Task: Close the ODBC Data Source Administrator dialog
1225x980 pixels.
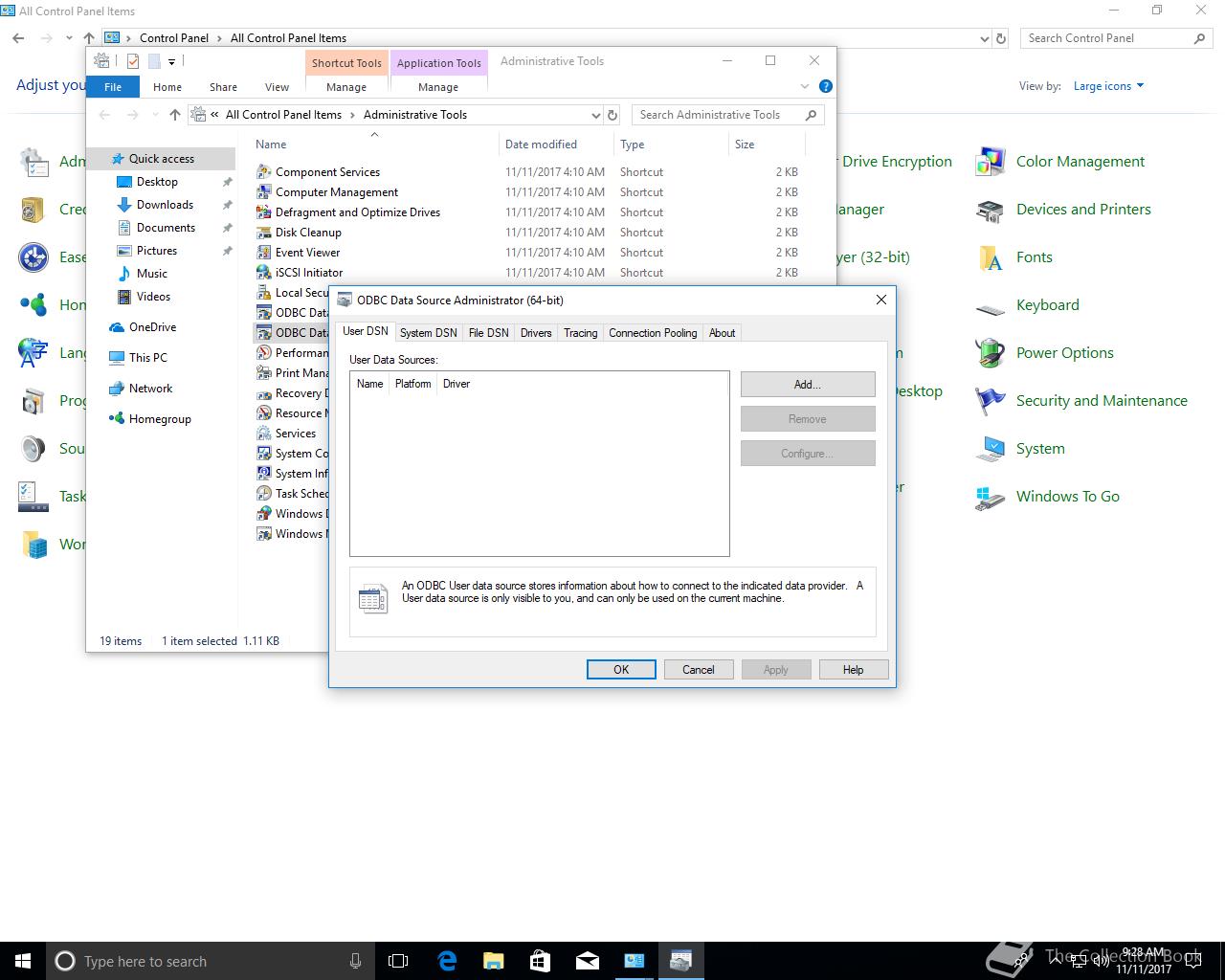Action: click(x=881, y=300)
